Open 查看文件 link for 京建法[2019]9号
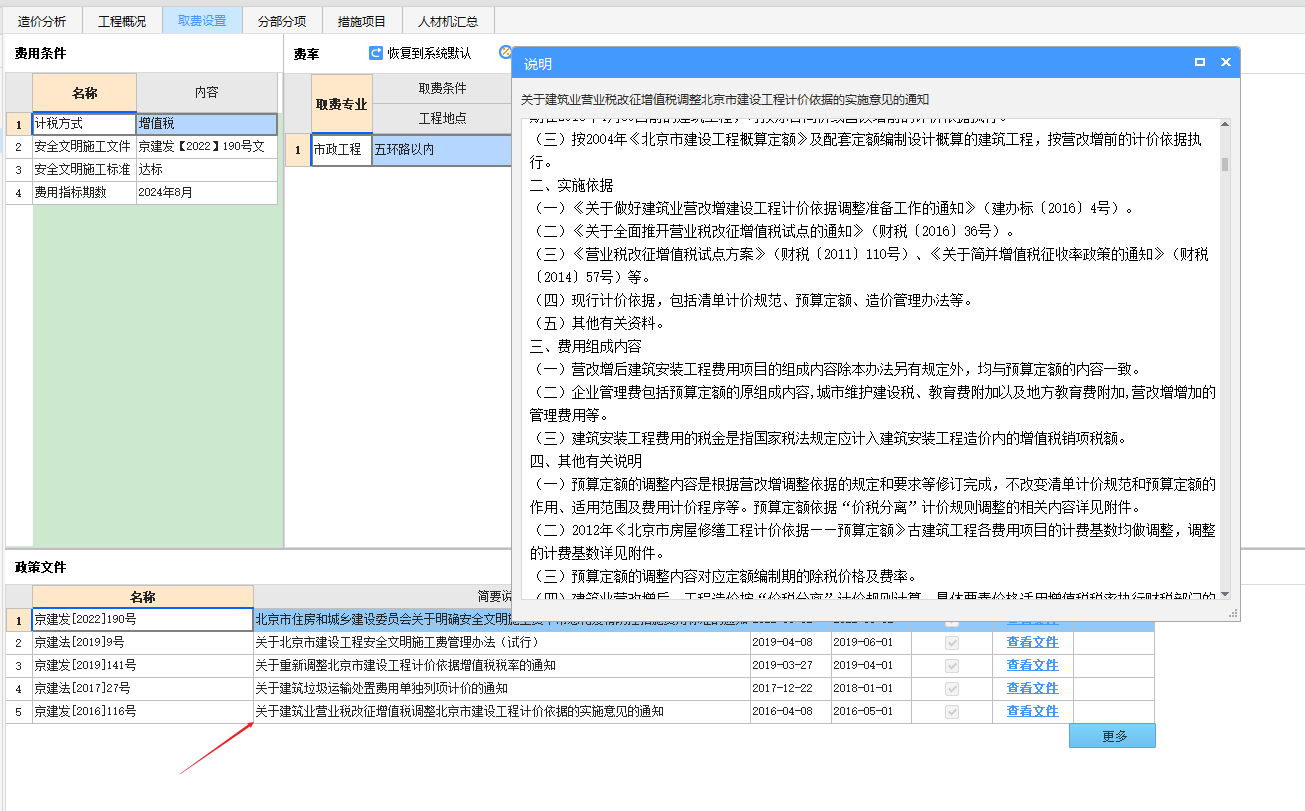 click(1032, 642)
